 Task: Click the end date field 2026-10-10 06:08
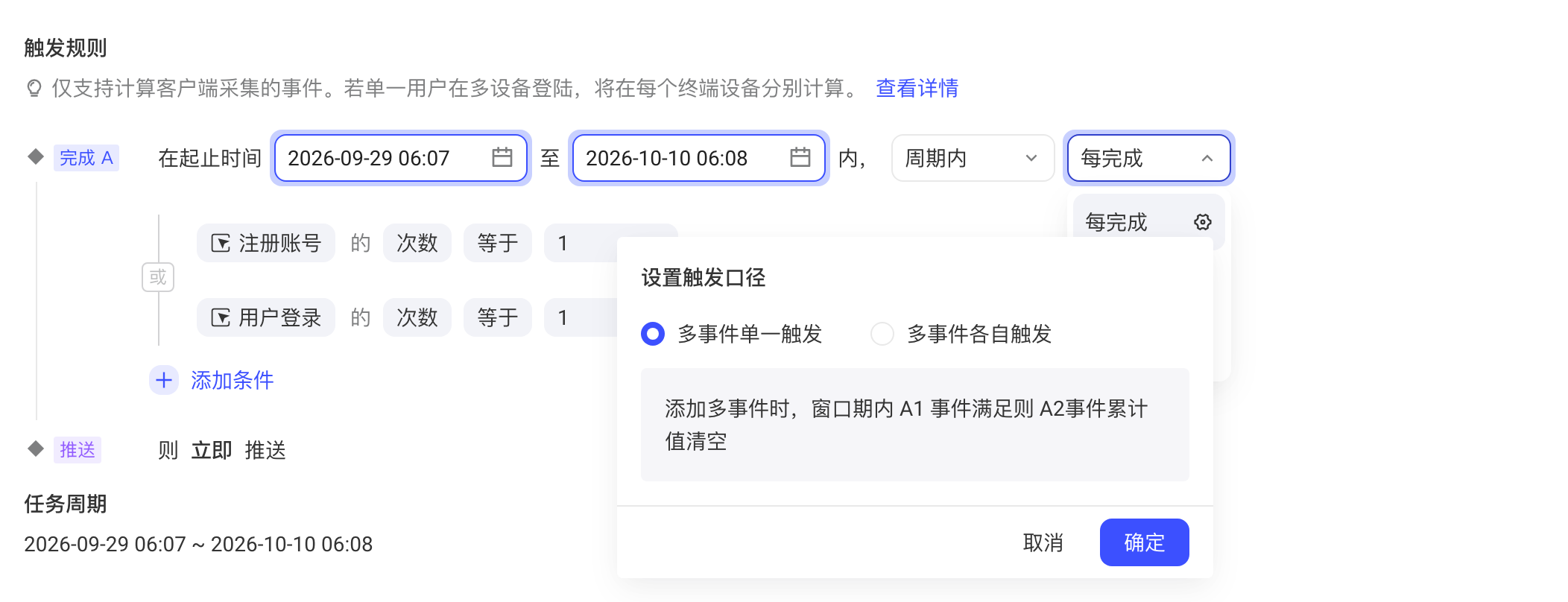(699, 158)
